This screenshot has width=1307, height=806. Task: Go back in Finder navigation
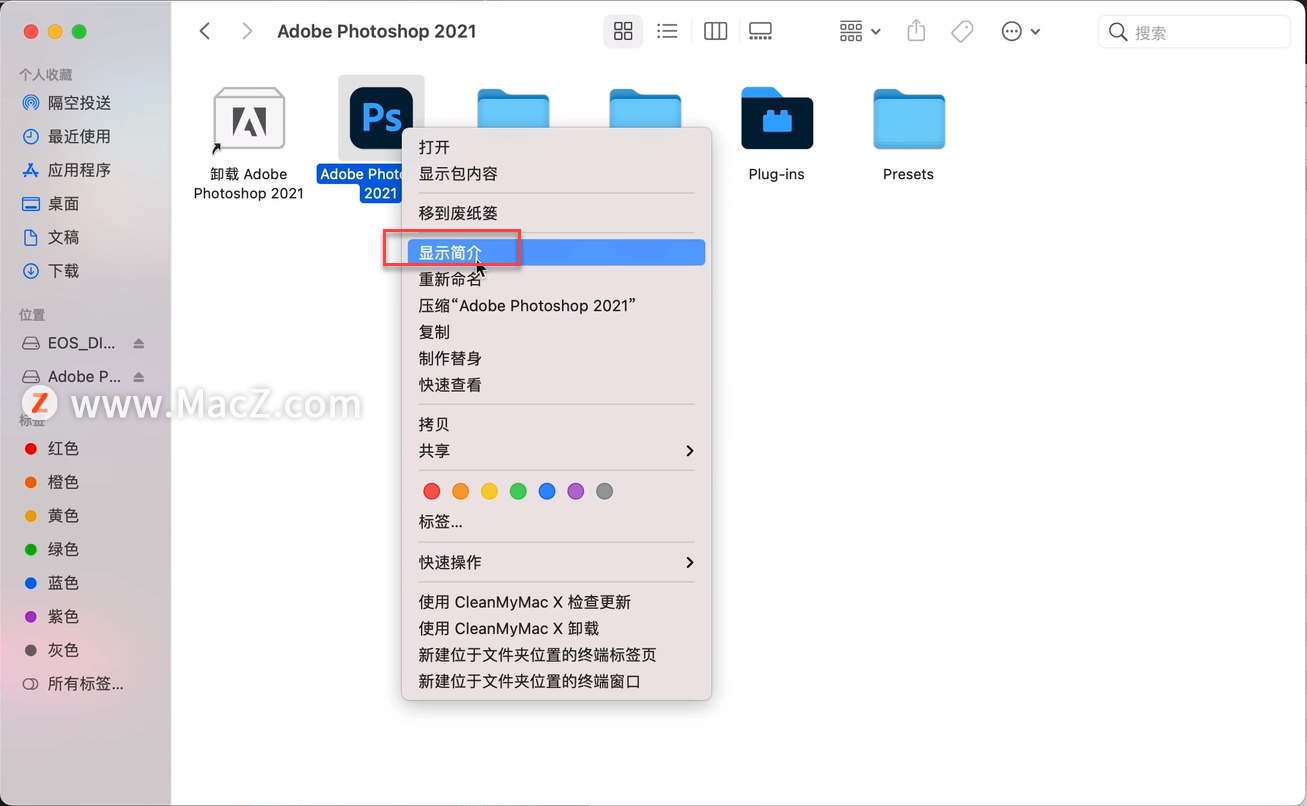205,31
